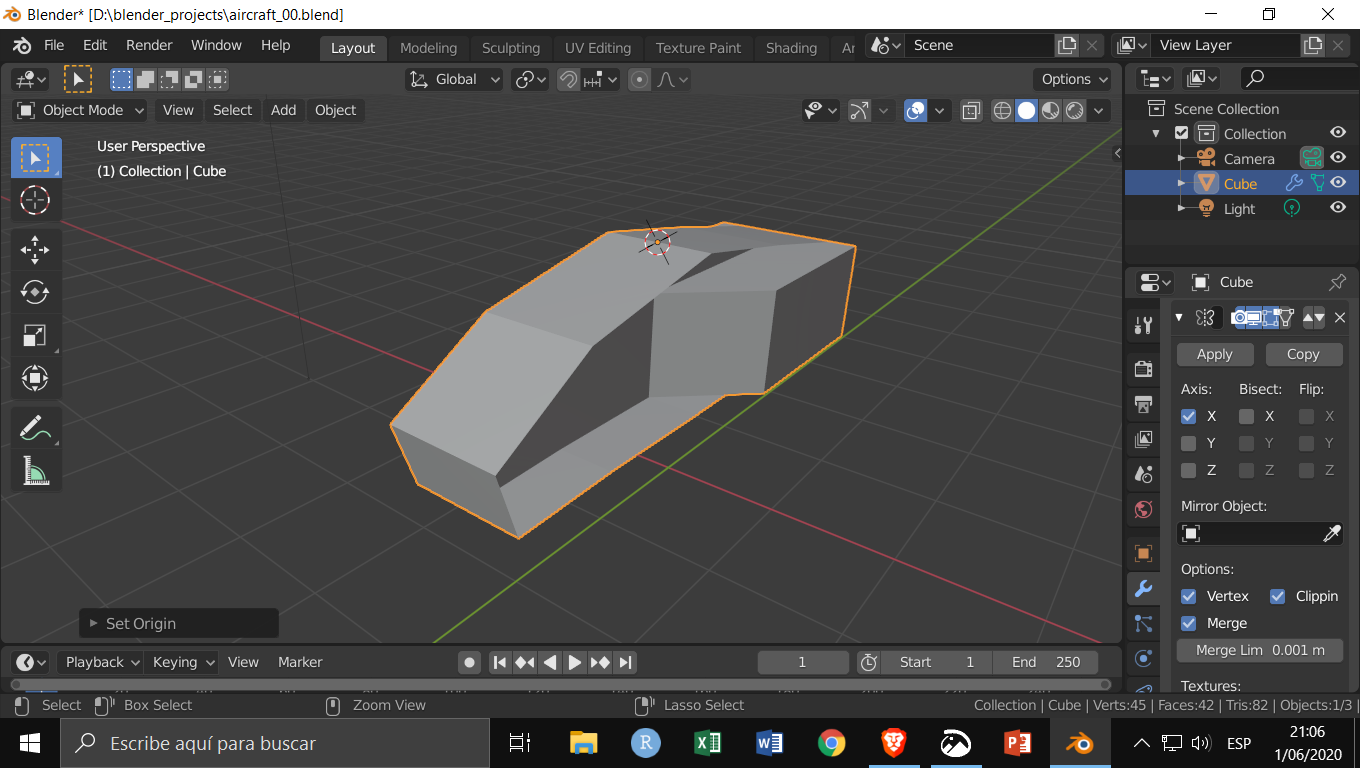Open the Render properties tab
The width and height of the screenshot is (1360, 768).
click(x=1143, y=368)
